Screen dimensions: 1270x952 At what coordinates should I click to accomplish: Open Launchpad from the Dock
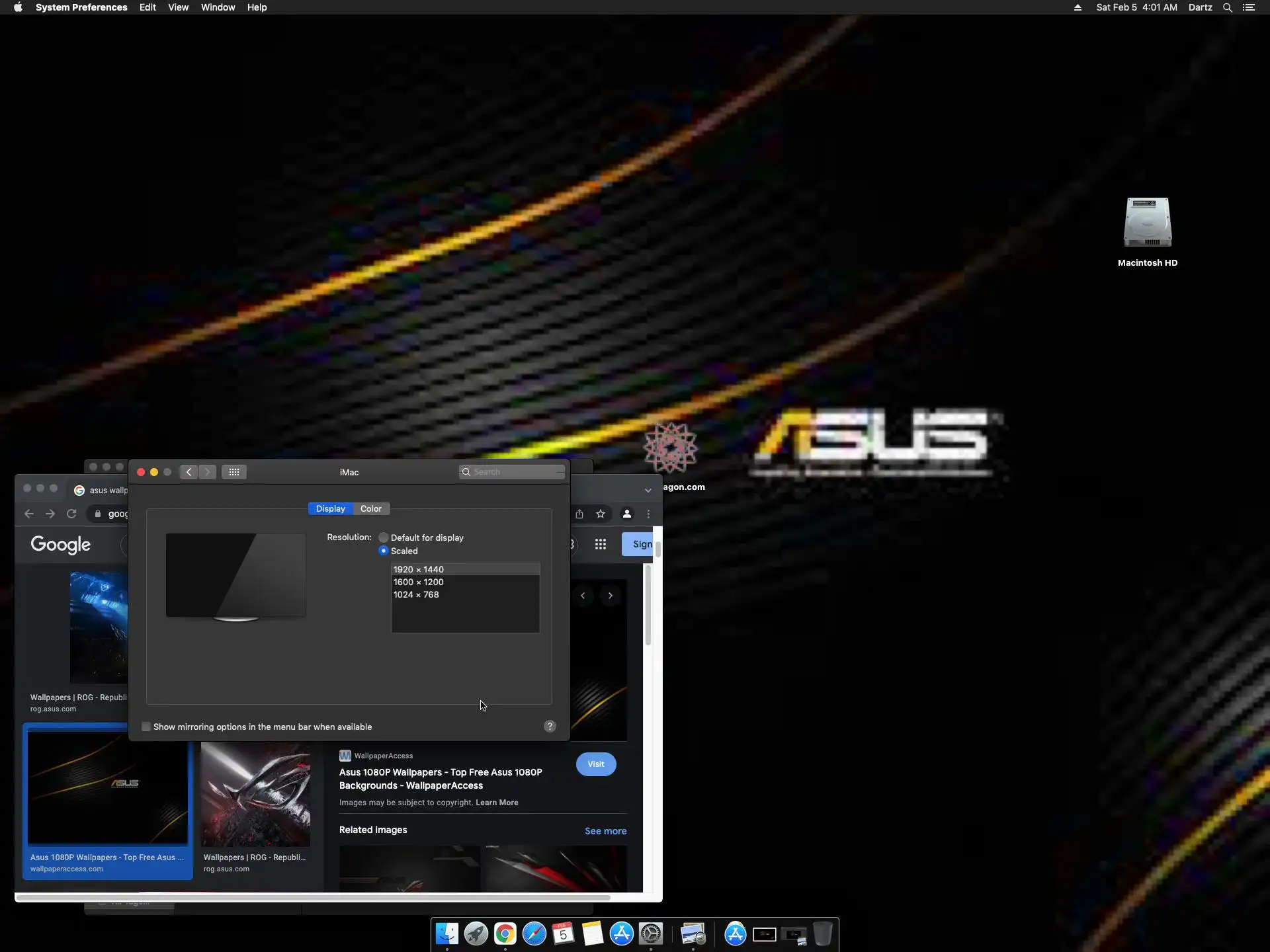(476, 934)
